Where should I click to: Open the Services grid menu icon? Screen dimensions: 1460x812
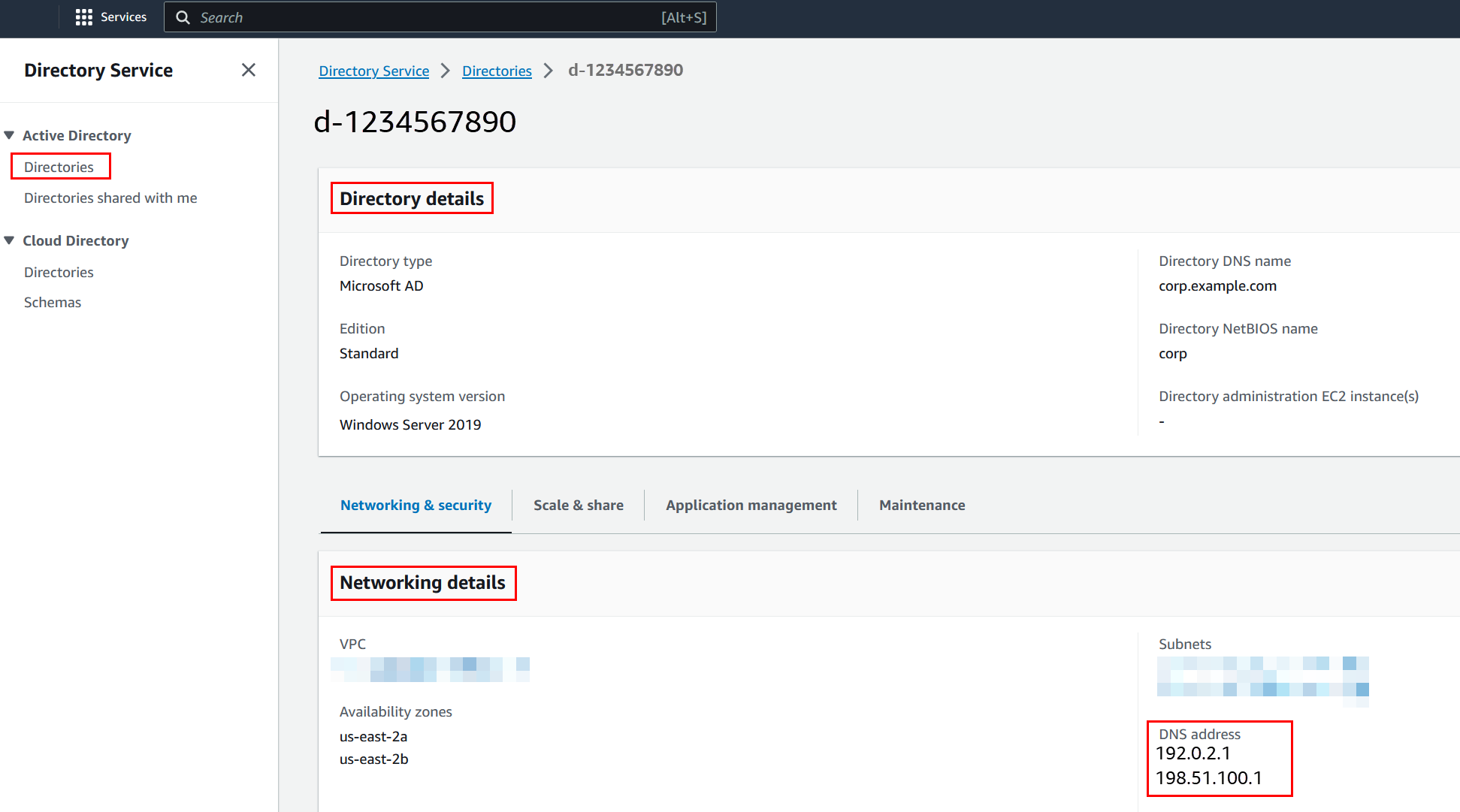pyautogui.click(x=82, y=17)
